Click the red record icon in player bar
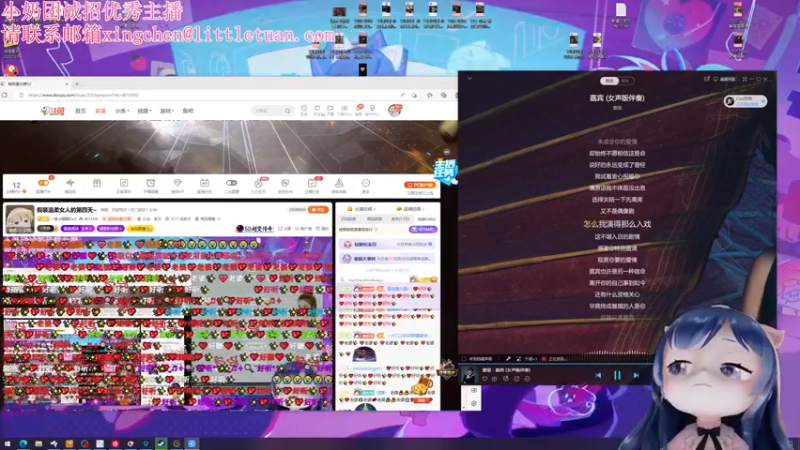Viewport: 800px width, 450px height. (544, 359)
